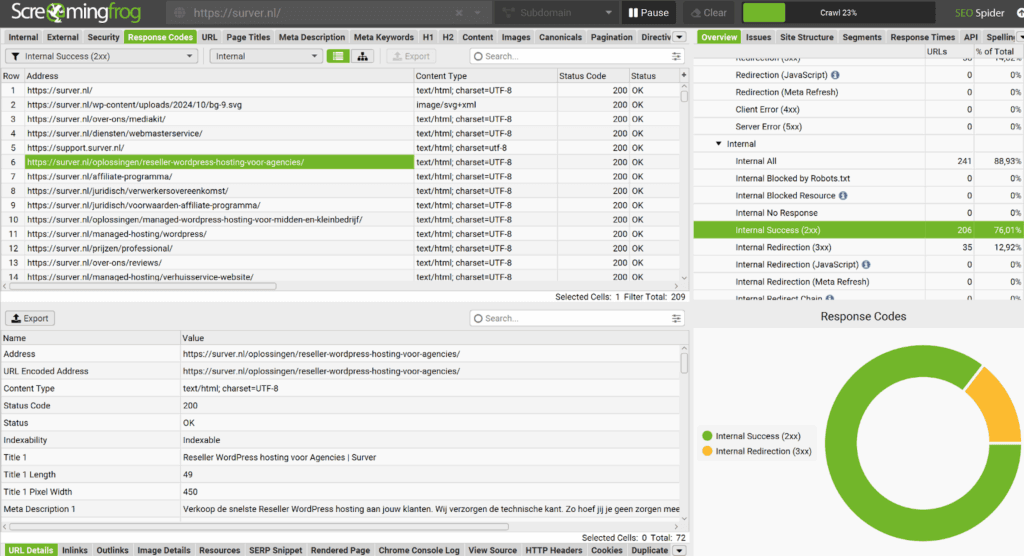Click the orange Internal Redirection legend swatch

707,451
